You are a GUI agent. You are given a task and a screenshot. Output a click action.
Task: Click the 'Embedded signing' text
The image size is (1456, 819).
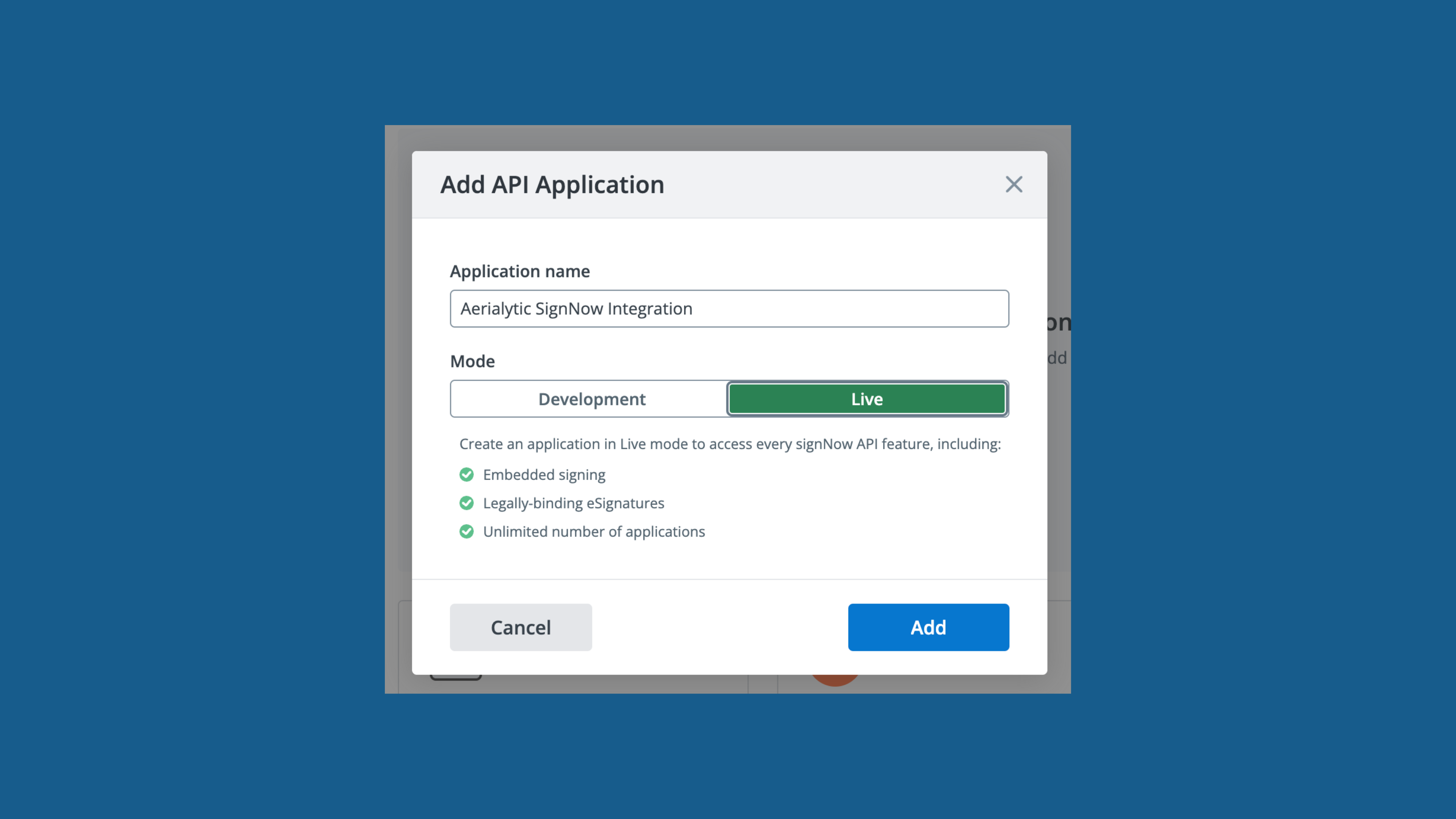tap(544, 475)
